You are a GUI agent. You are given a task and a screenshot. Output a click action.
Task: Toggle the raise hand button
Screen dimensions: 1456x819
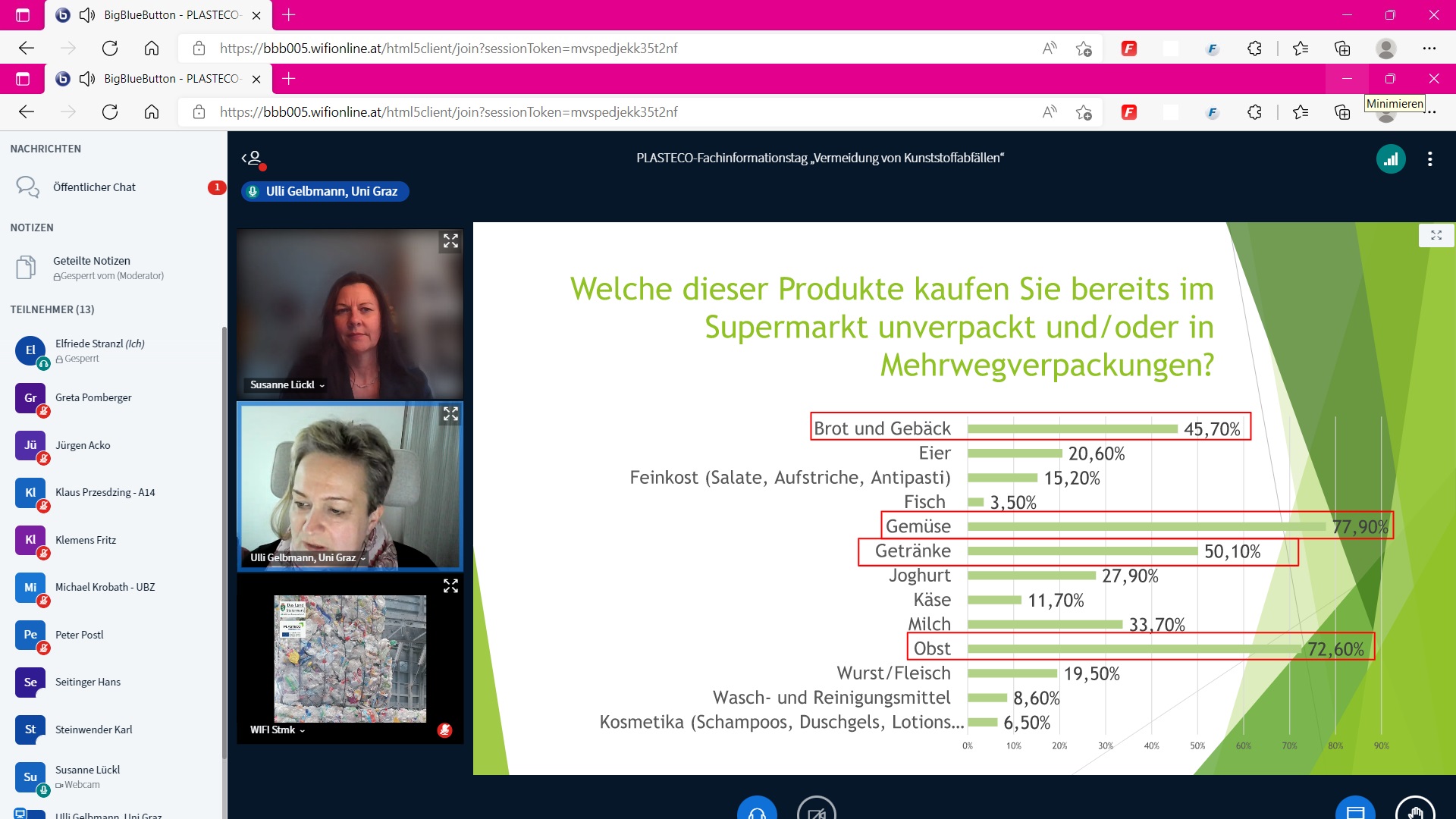[1415, 810]
